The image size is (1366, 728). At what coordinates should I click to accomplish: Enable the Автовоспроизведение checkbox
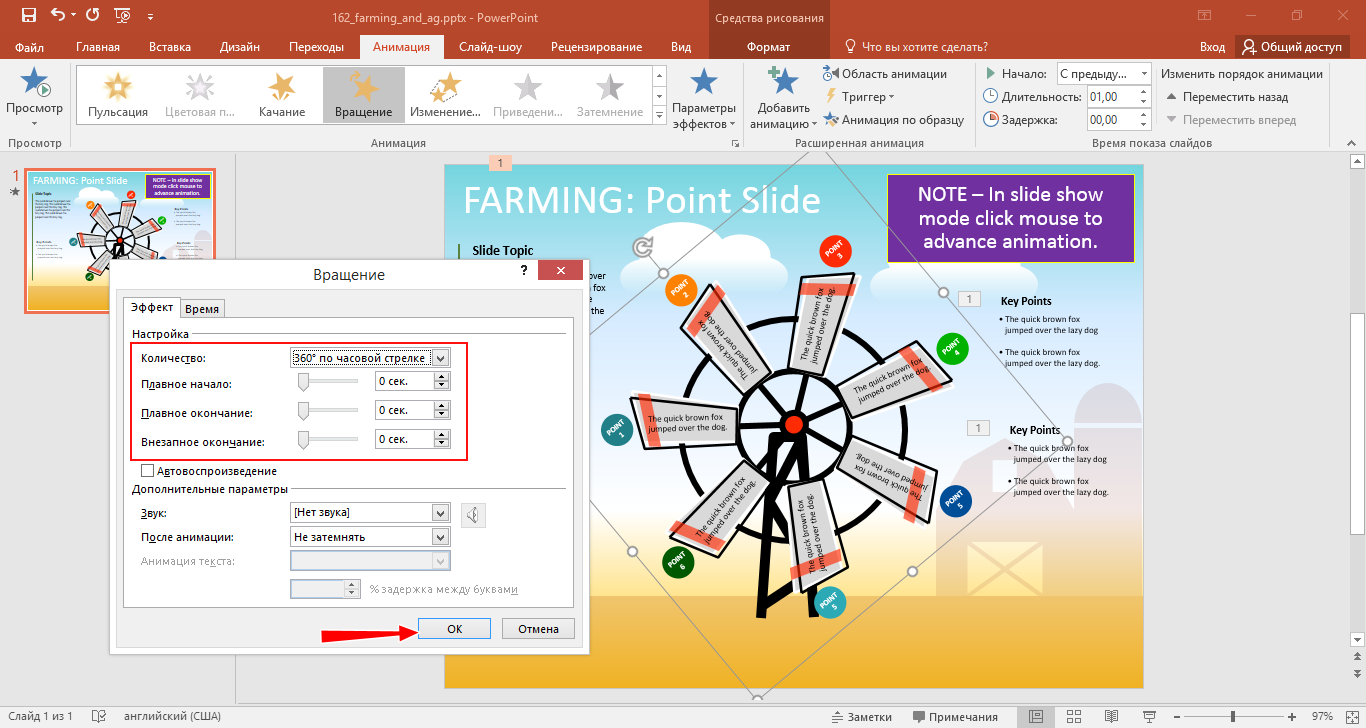coord(148,471)
